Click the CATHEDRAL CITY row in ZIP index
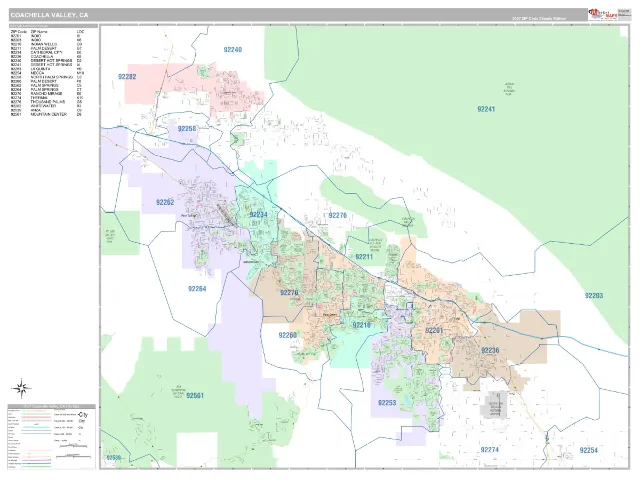The width and height of the screenshot is (640, 480). pos(47,52)
